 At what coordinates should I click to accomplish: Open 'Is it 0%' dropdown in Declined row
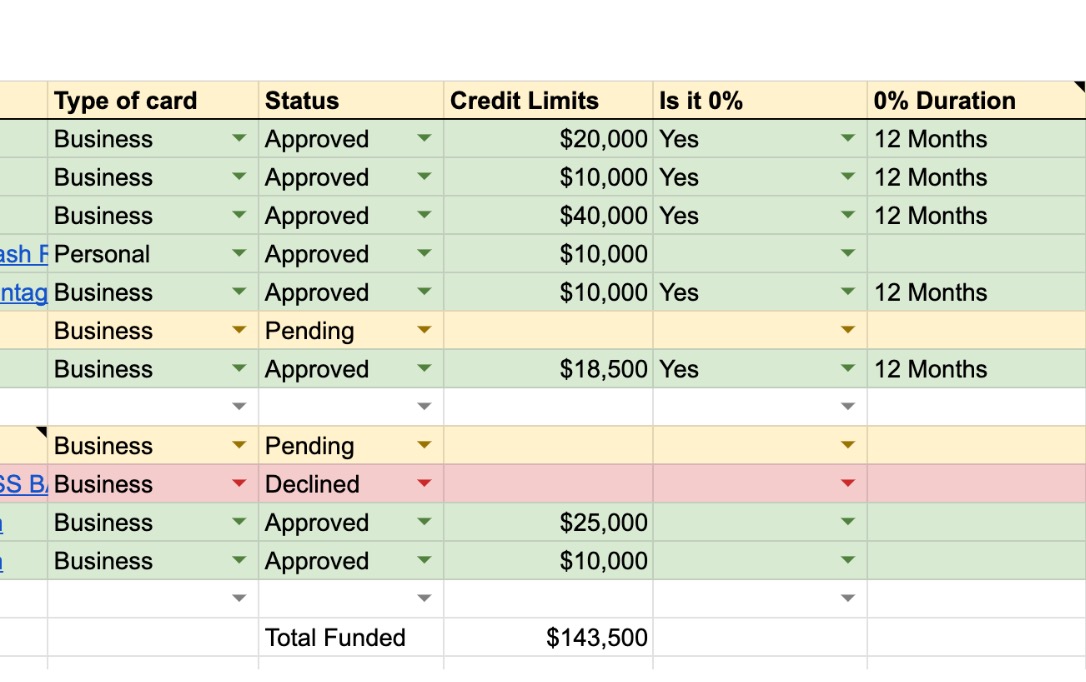coord(848,484)
